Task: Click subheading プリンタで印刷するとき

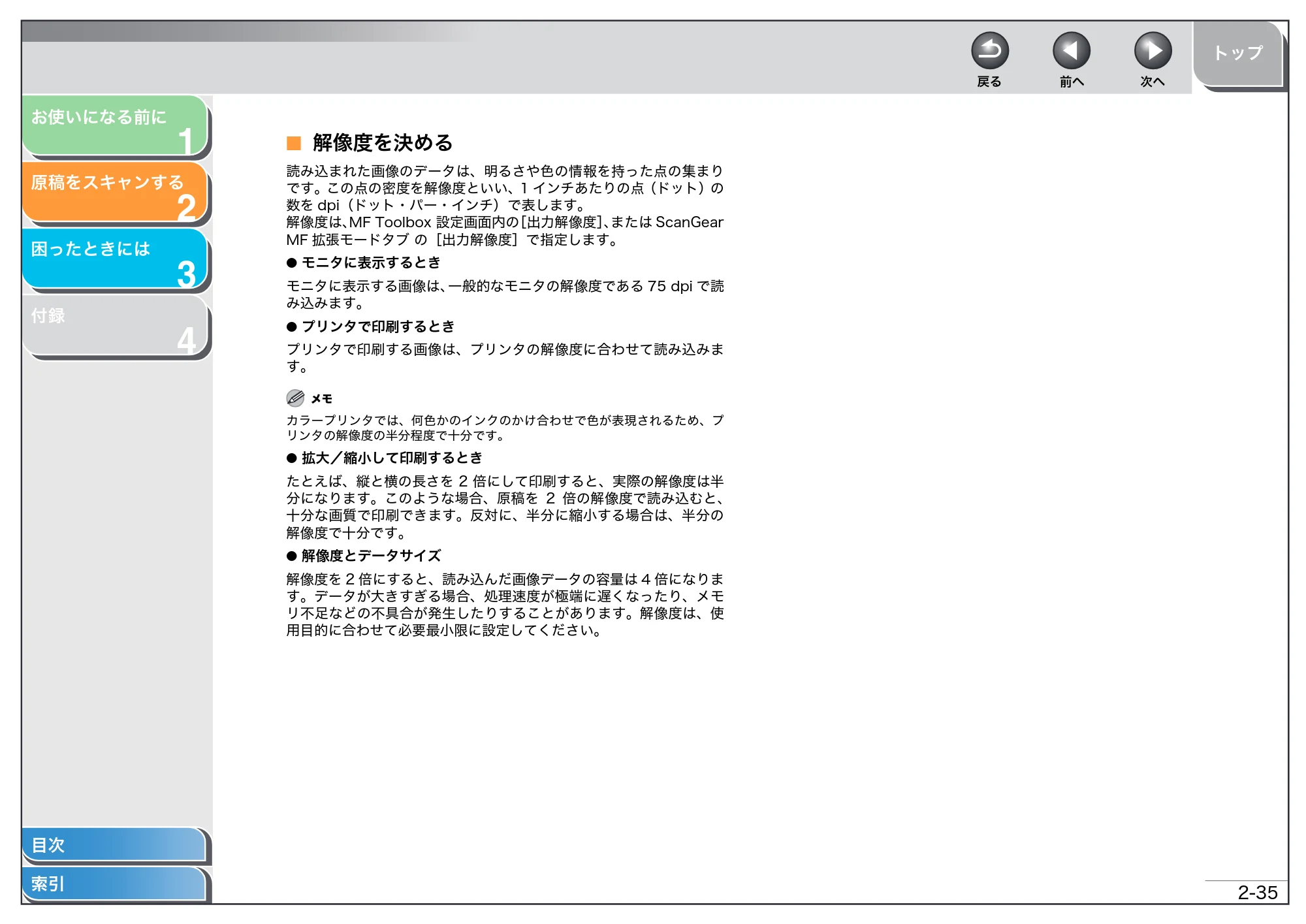Action: click(x=378, y=327)
